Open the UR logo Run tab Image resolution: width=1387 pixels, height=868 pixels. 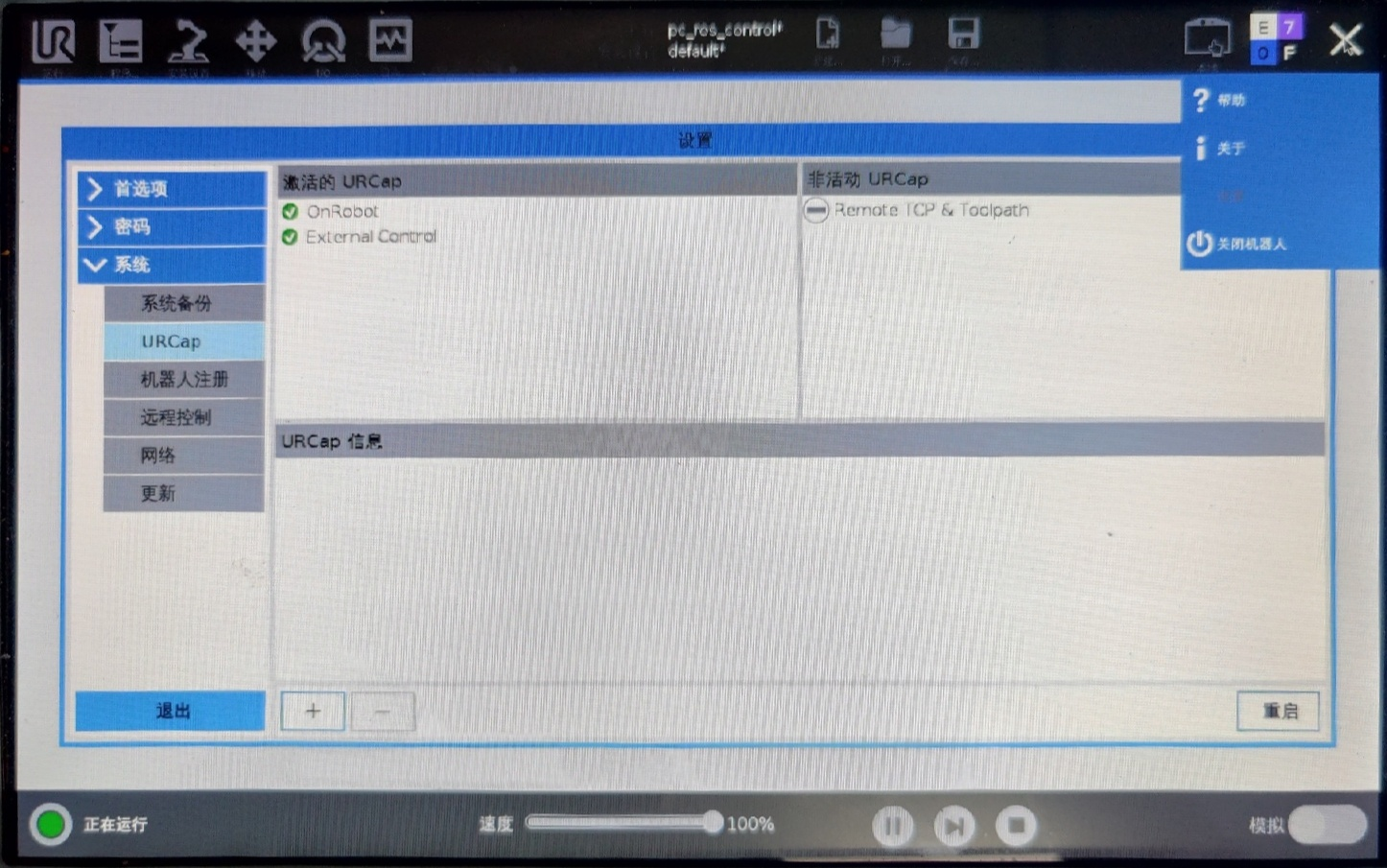(x=54, y=41)
